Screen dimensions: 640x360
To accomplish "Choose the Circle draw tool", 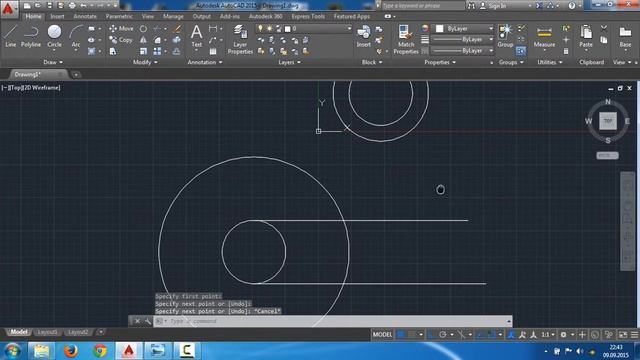I will 54,36.
